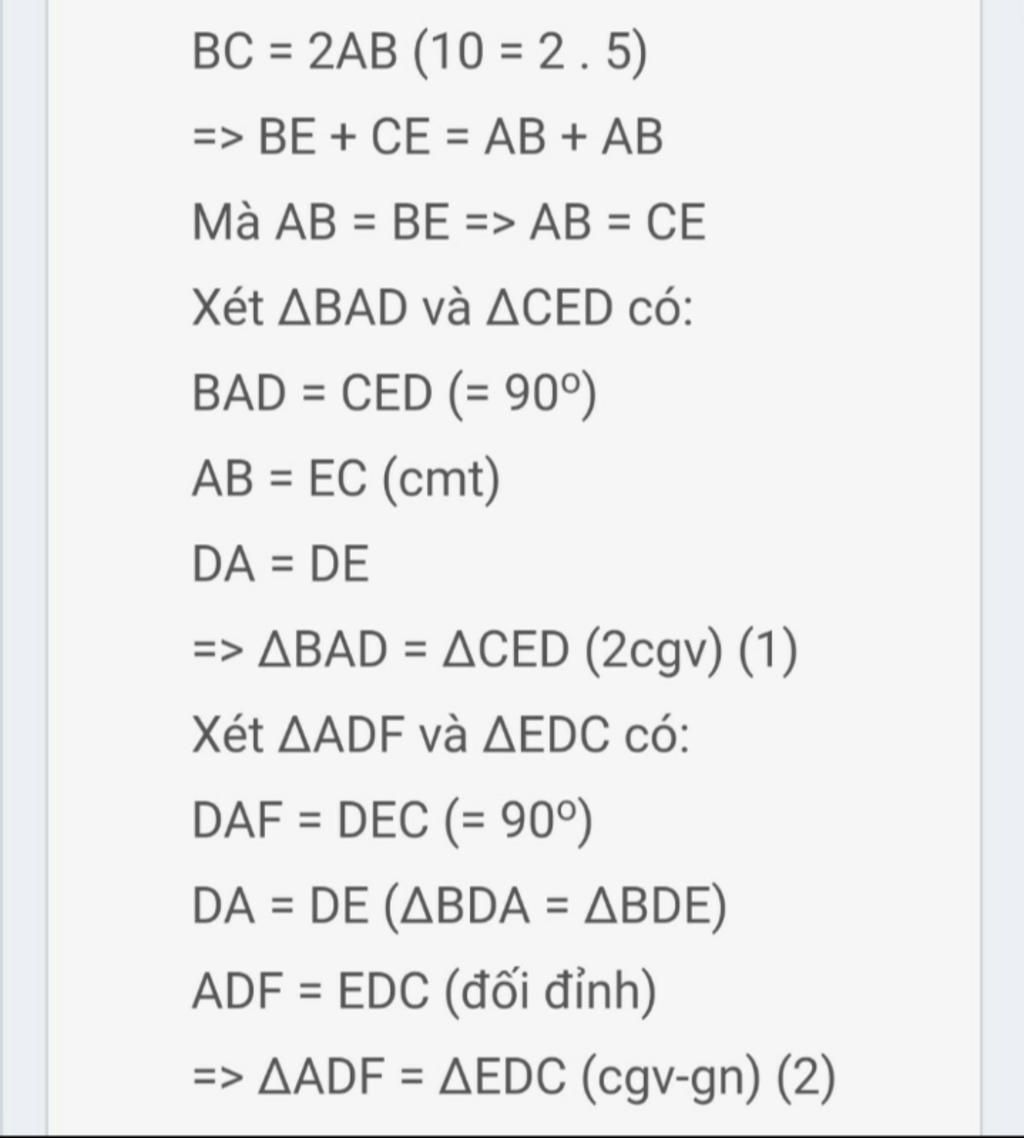Click the '(1)' label after 2cgv

click(769, 650)
